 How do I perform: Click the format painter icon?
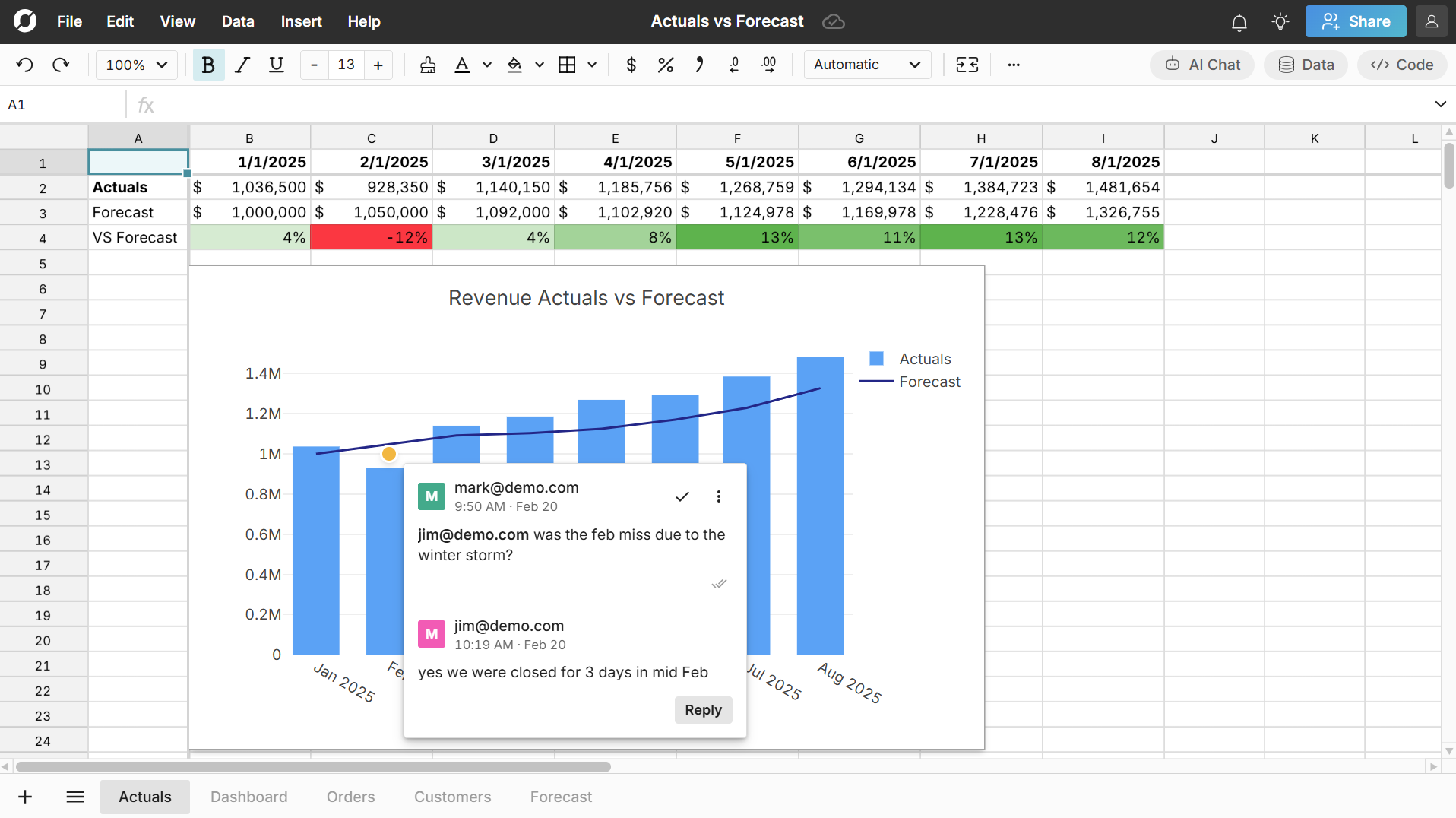pos(428,65)
